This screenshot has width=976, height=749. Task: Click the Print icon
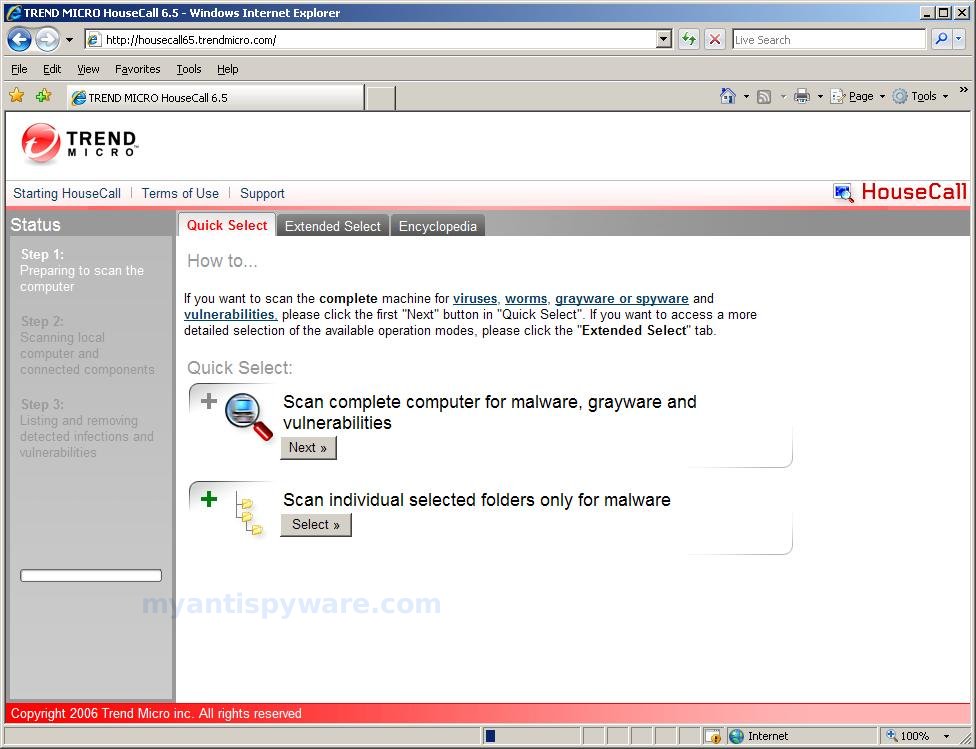click(802, 96)
